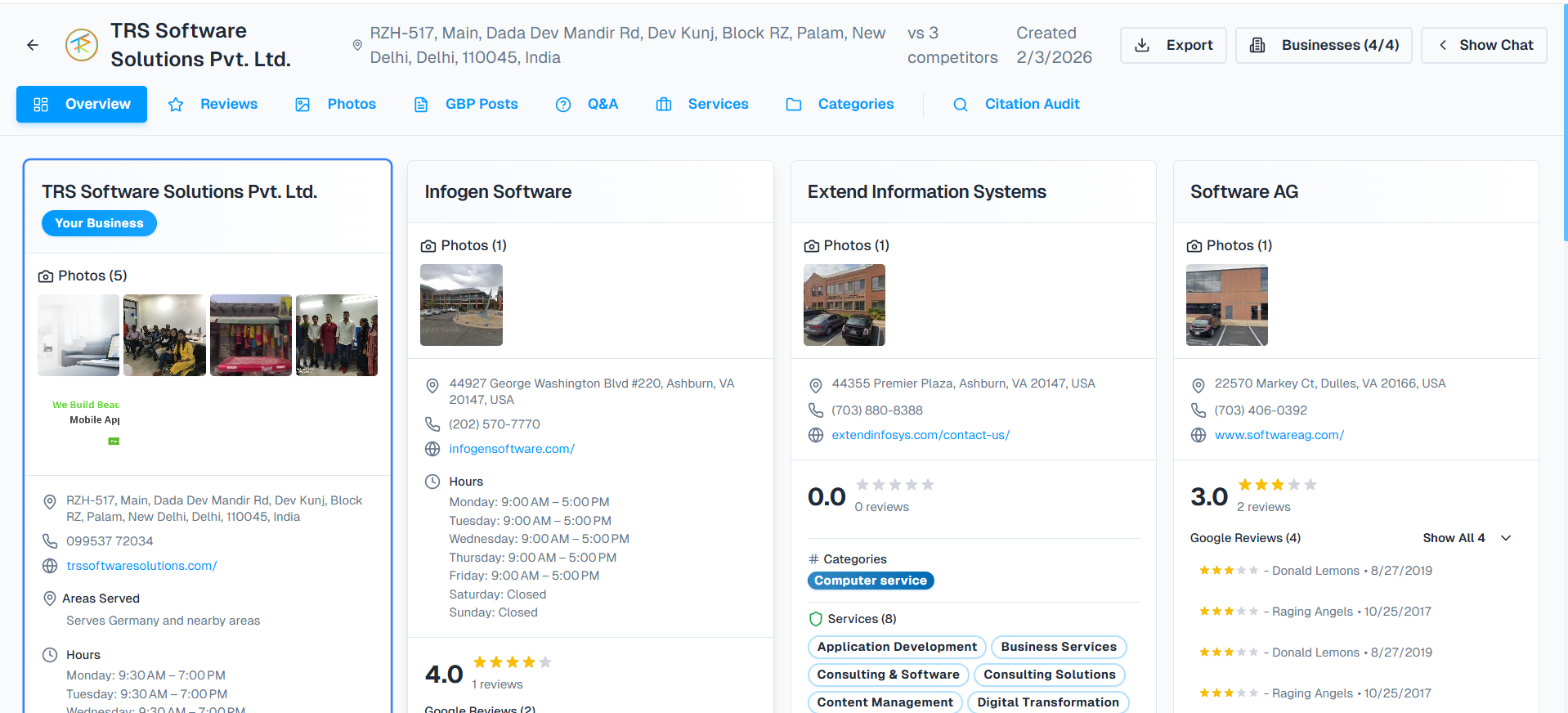
Task: Select the Content Management tag
Action: (885, 702)
